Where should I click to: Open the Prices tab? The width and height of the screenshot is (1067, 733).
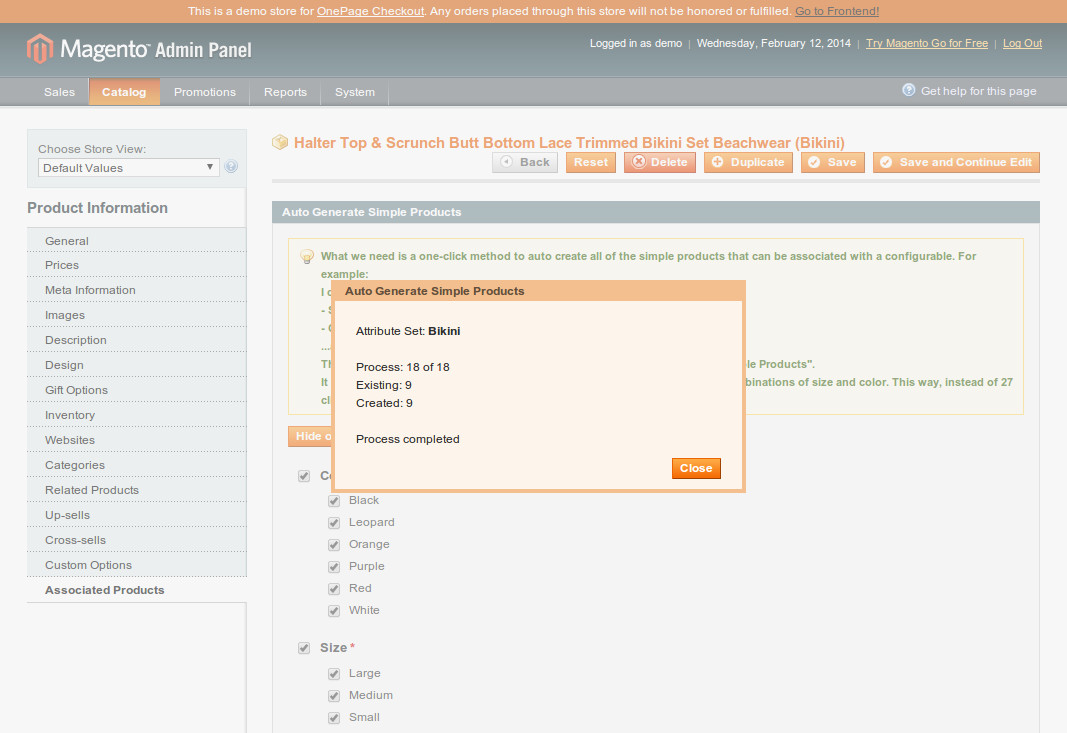coord(137,265)
